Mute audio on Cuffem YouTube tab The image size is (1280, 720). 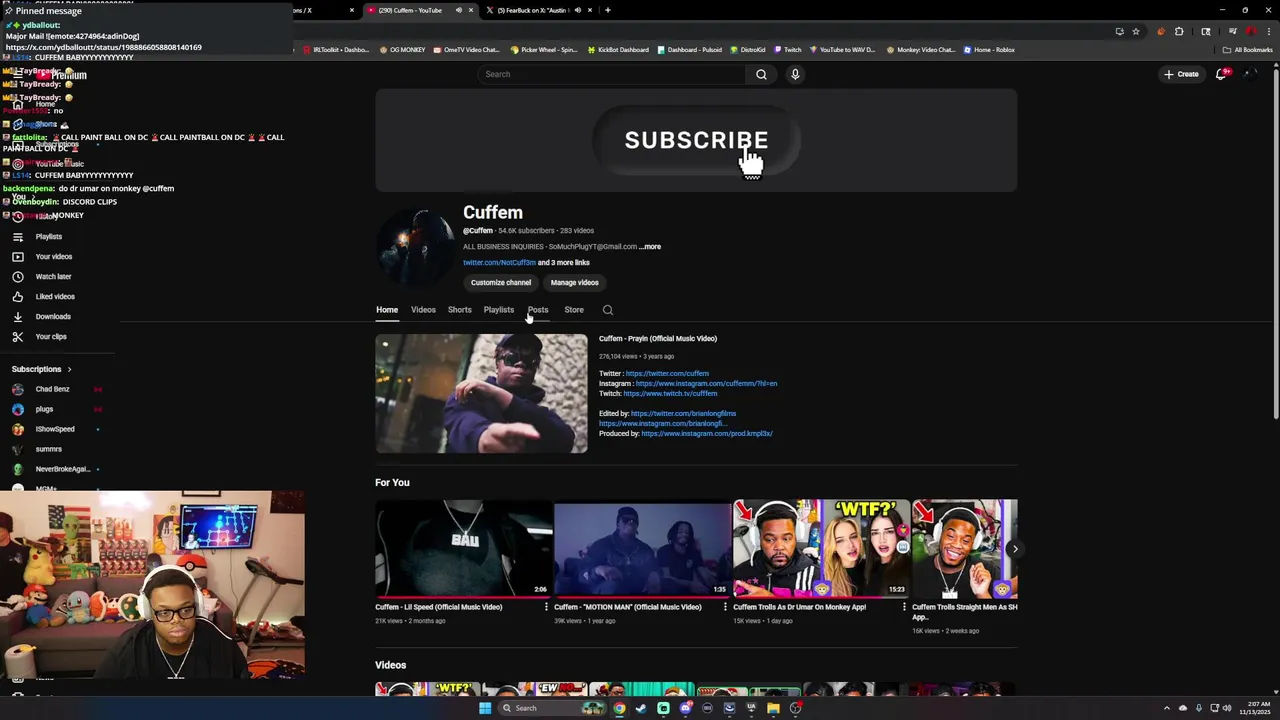pyautogui.click(x=459, y=10)
